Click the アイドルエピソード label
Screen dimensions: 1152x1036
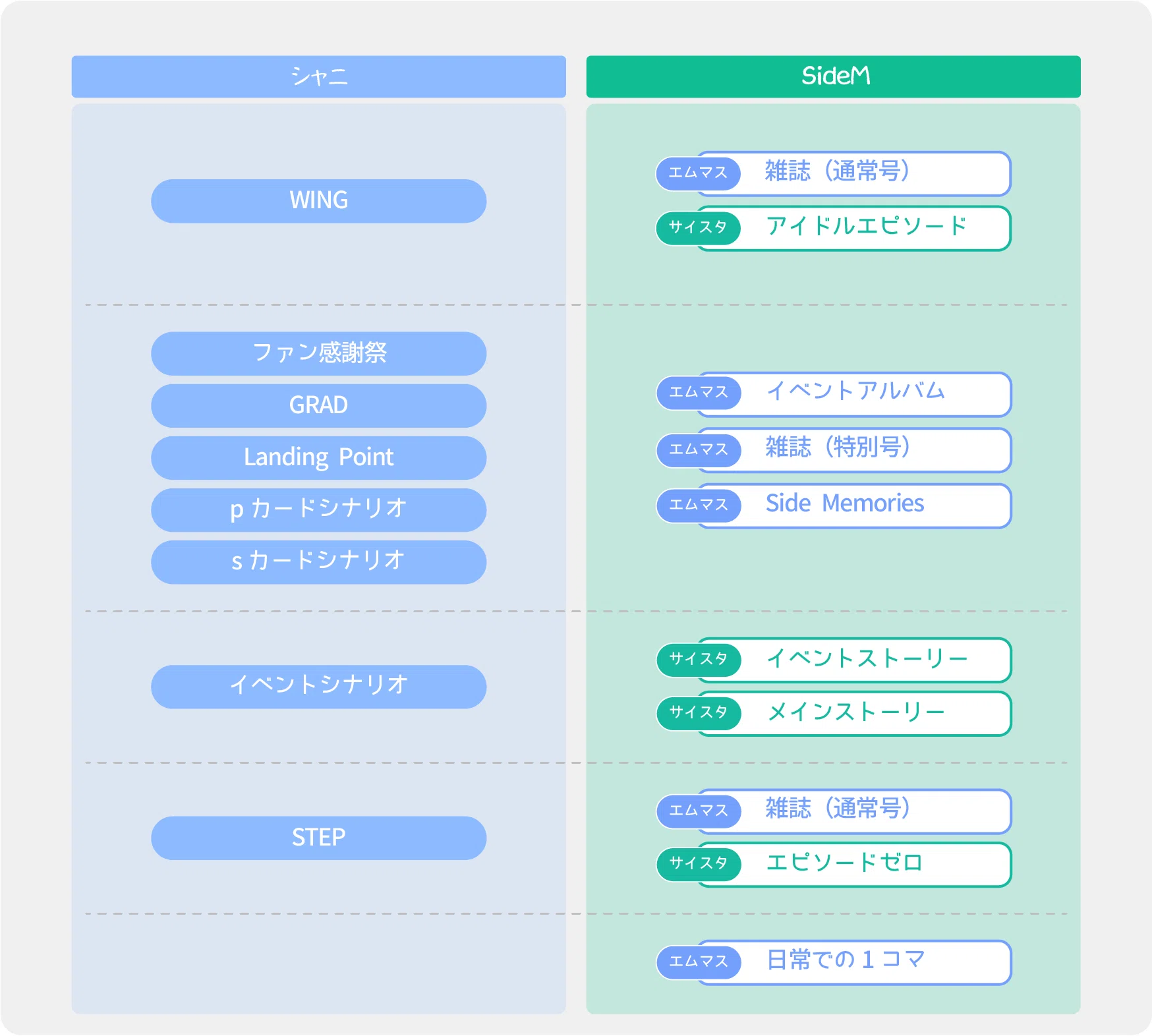click(866, 226)
